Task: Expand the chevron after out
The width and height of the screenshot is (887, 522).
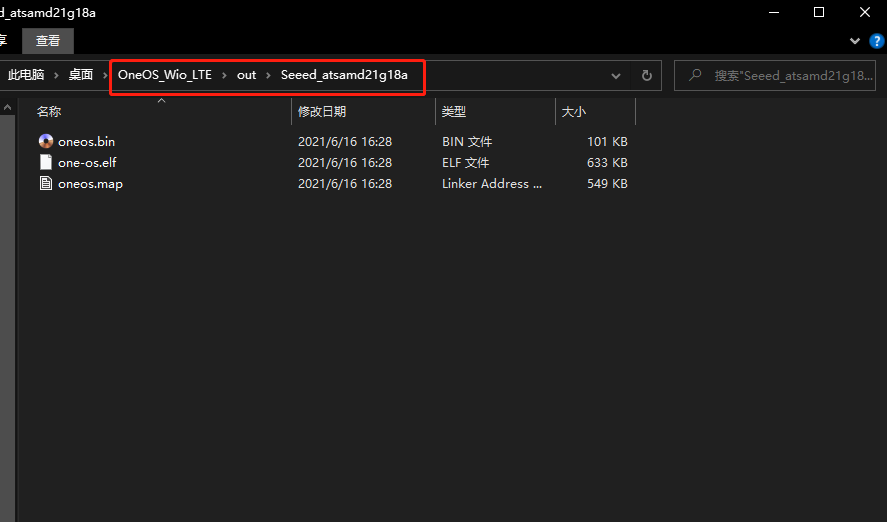Action: pos(268,75)
